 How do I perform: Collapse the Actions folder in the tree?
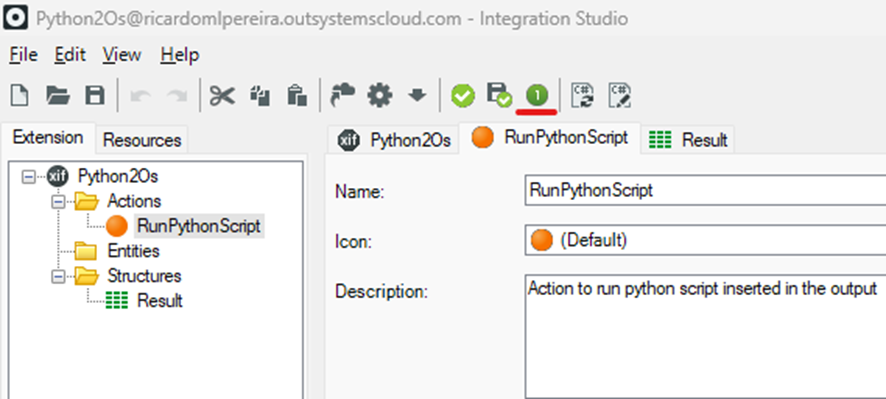click(58, 201)
